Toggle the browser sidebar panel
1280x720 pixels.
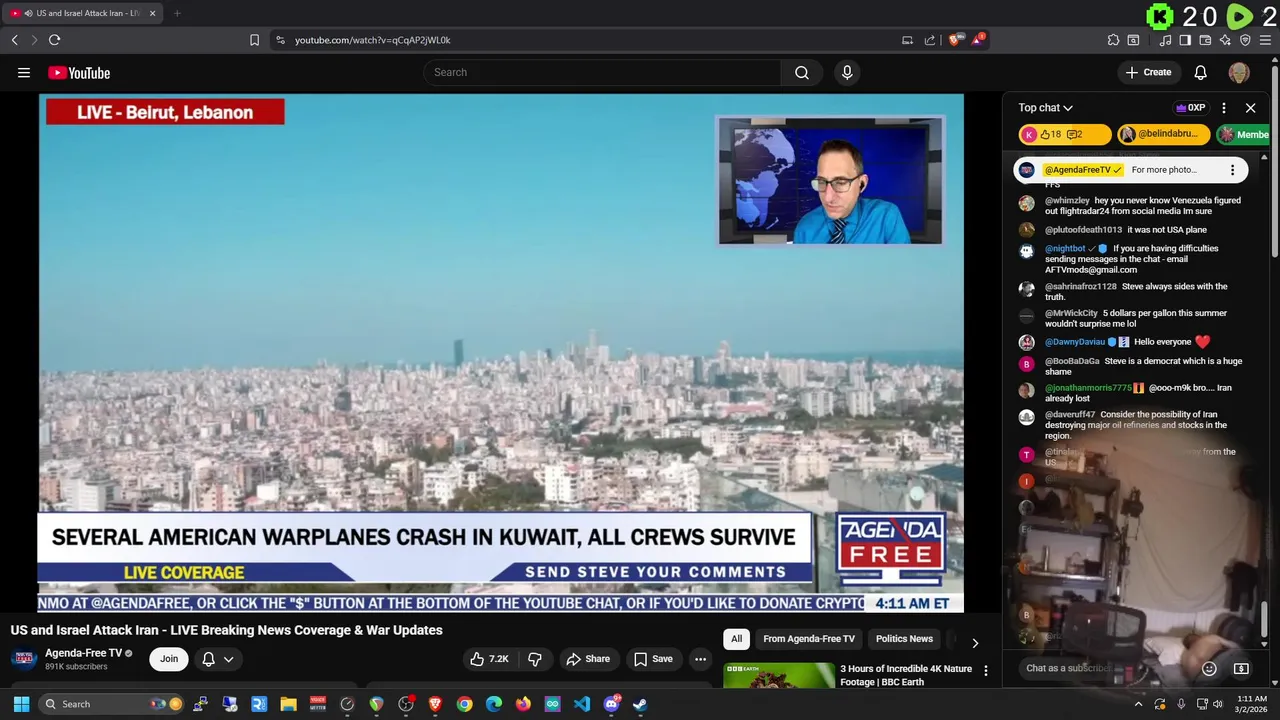1185,40
